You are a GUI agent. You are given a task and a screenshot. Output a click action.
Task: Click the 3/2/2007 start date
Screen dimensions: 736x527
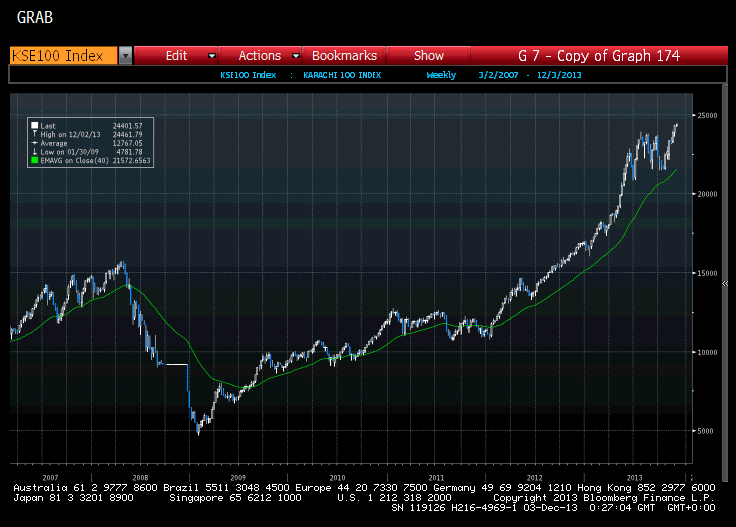tap(498, 75)
